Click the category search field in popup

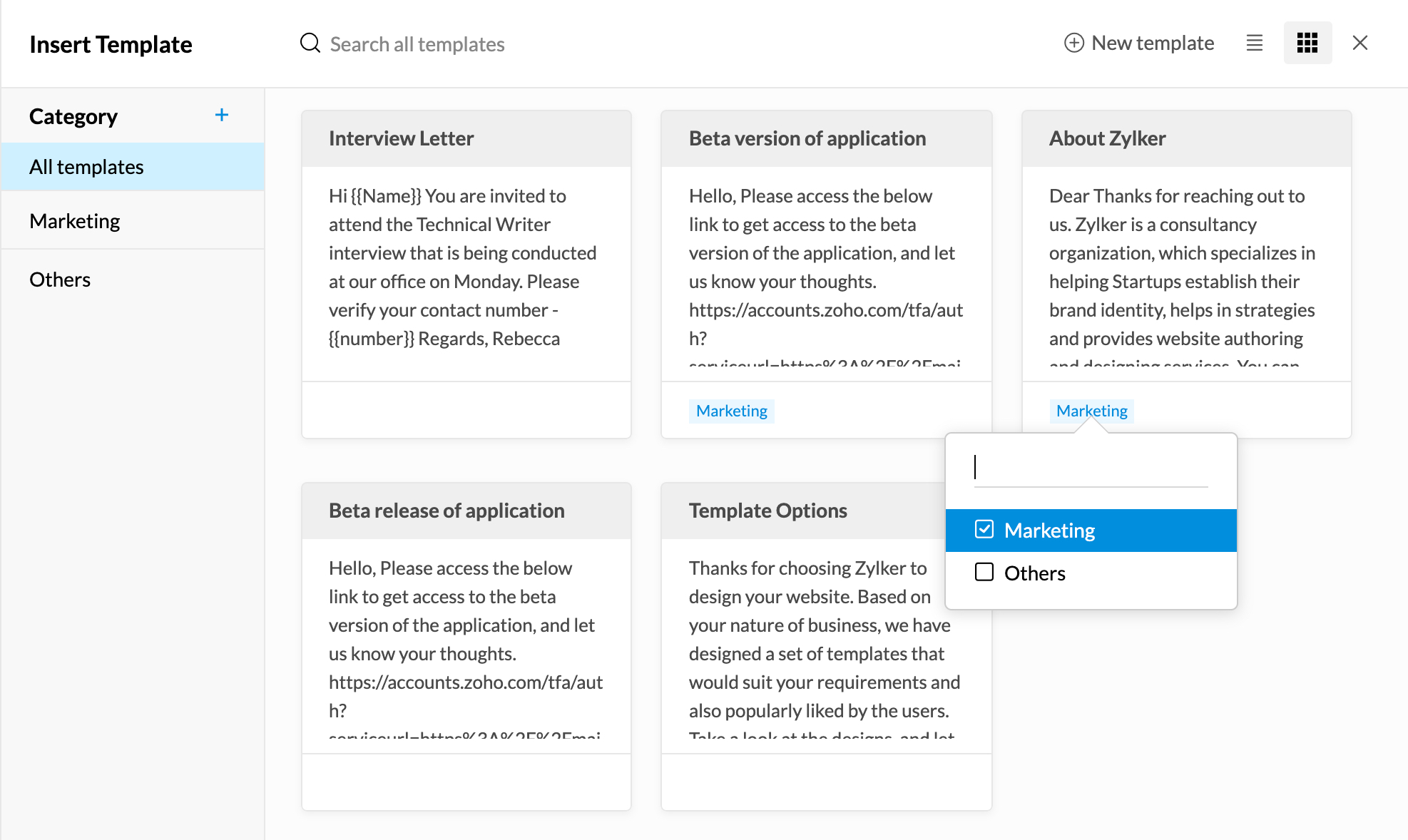click(1090, 468)
